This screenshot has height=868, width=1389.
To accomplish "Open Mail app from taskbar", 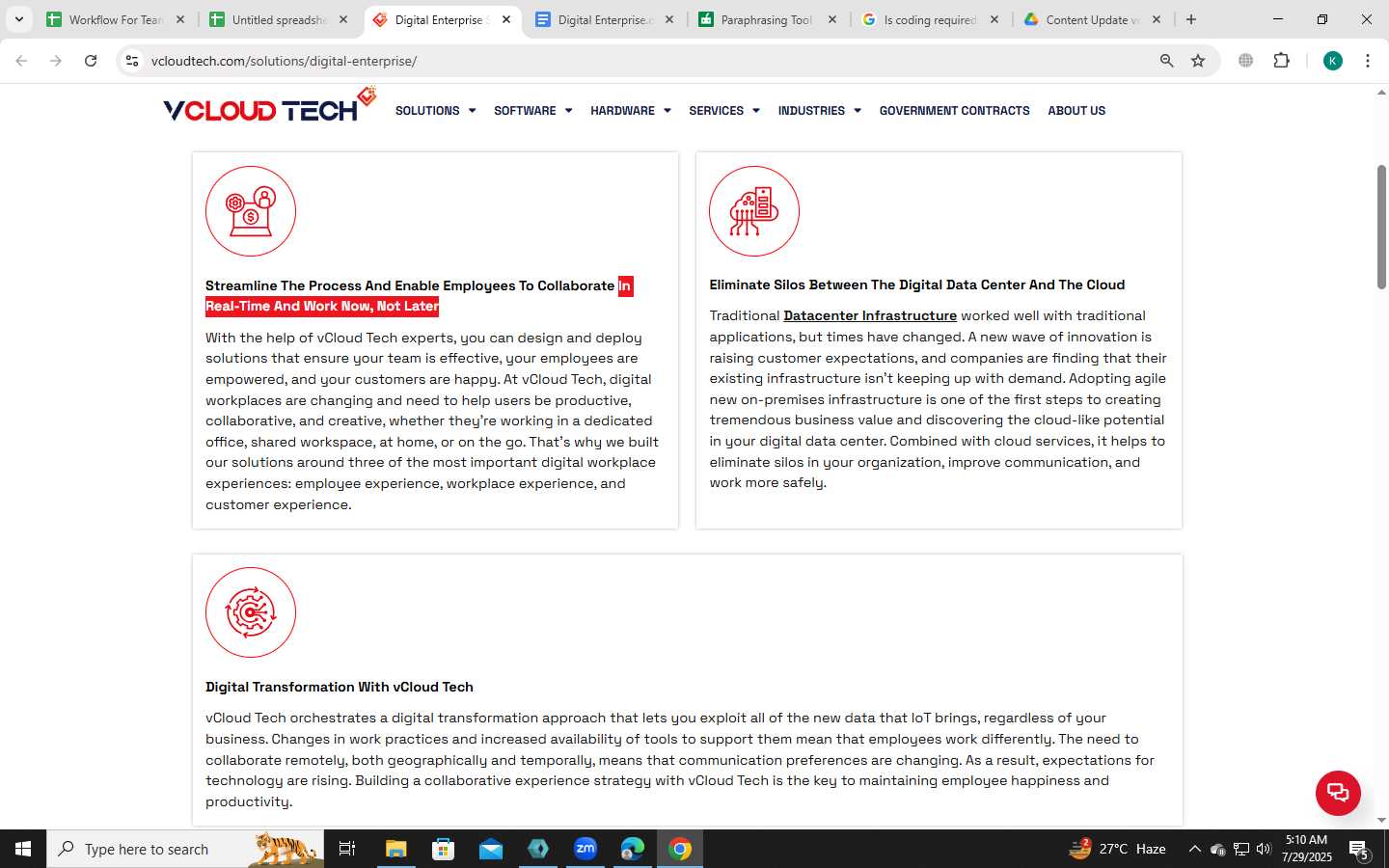I will [x=490, y=849].
